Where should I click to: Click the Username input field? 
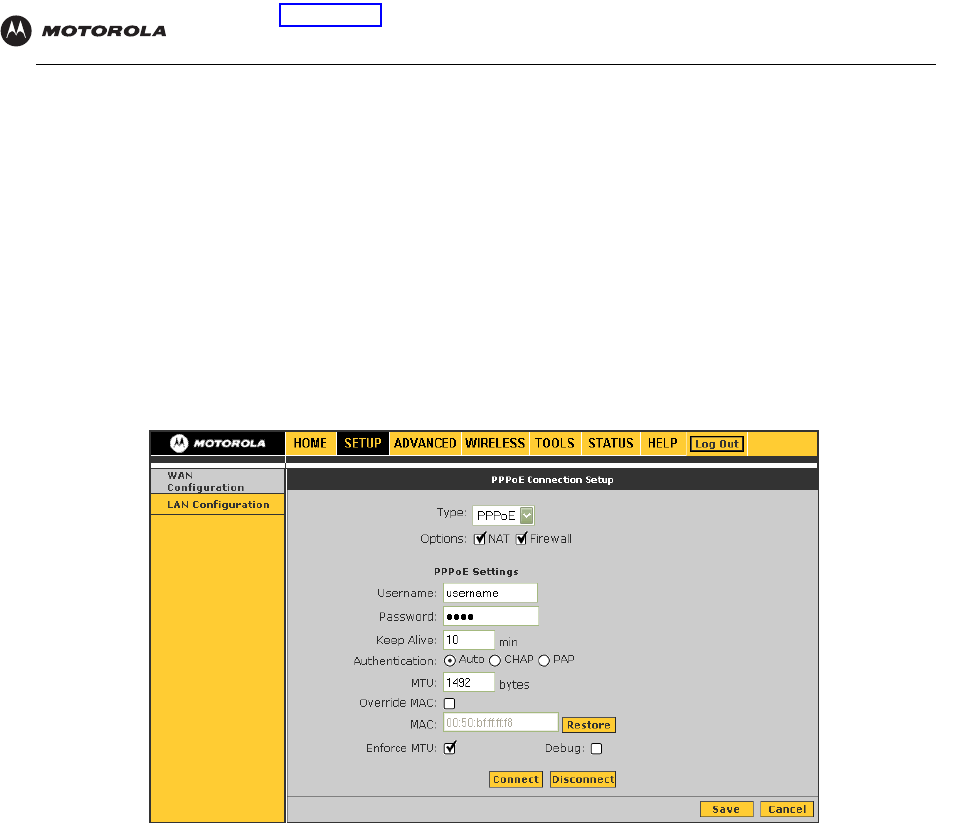coord(490,593)
